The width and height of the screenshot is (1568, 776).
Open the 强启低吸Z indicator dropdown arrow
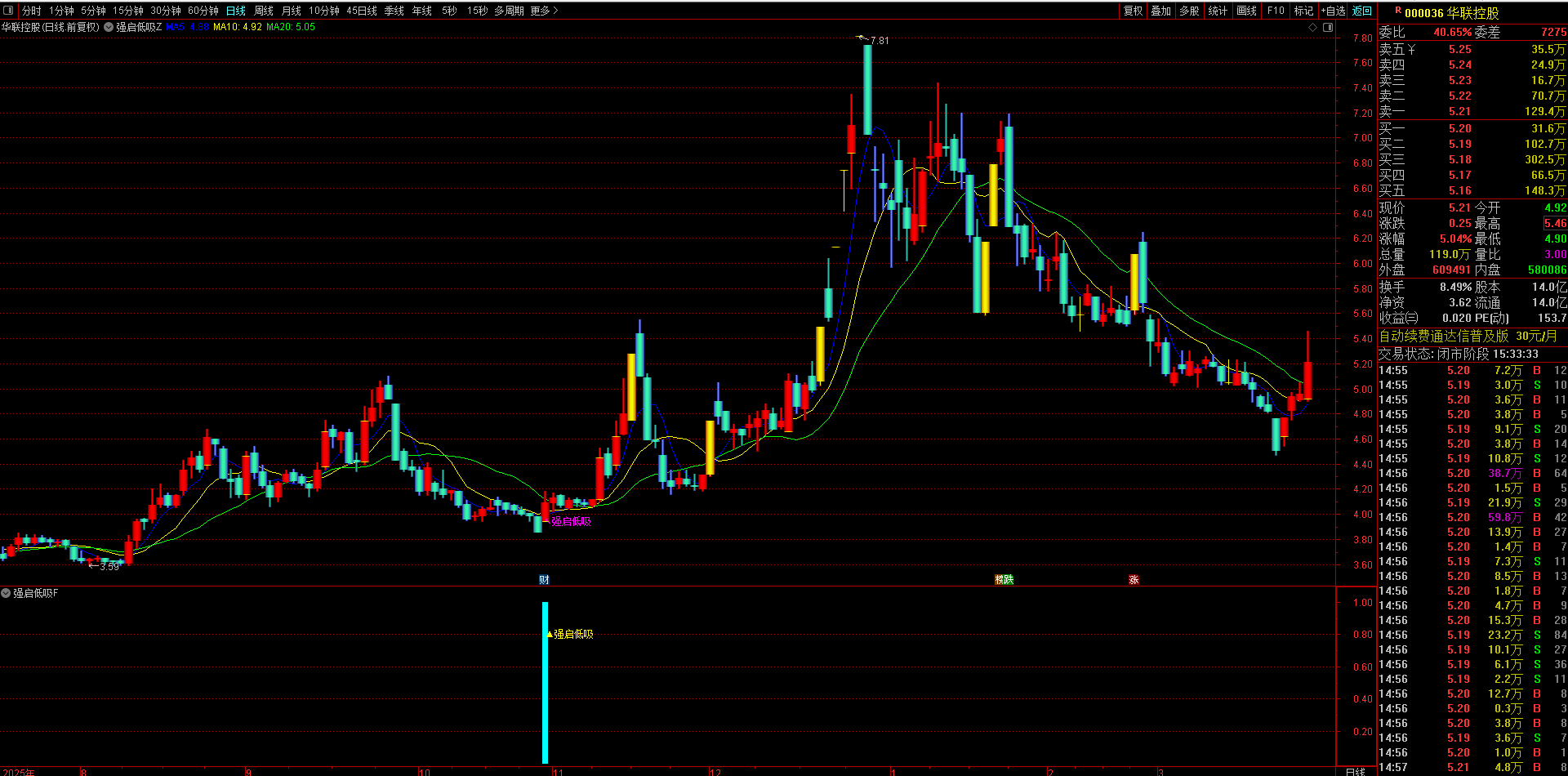(109, 27)
